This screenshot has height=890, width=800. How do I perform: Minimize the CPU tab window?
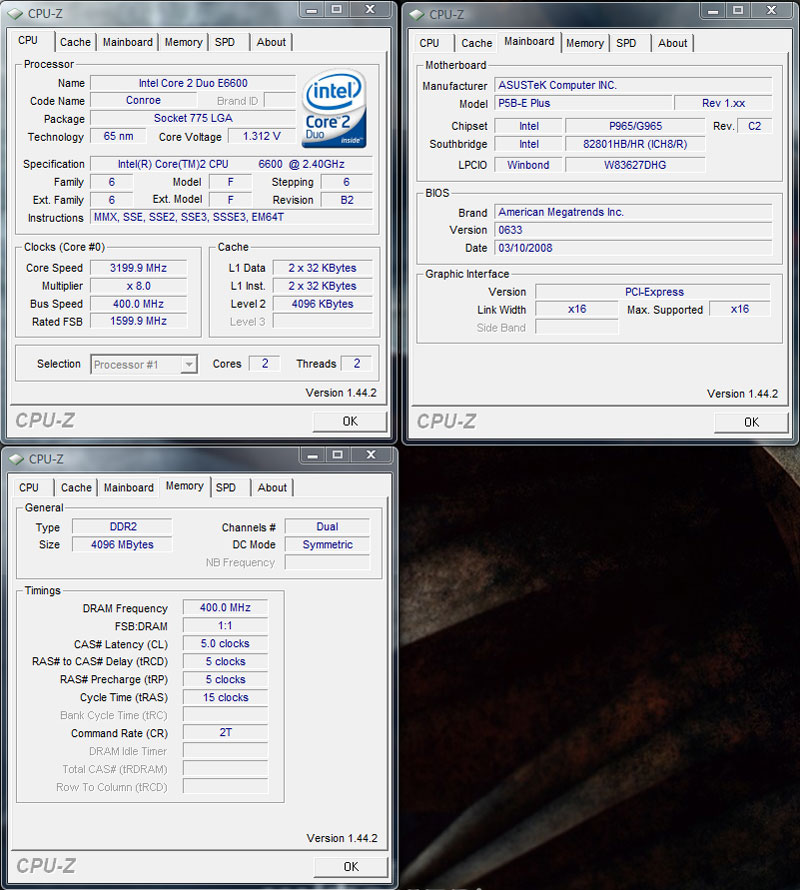click(311, 10)
